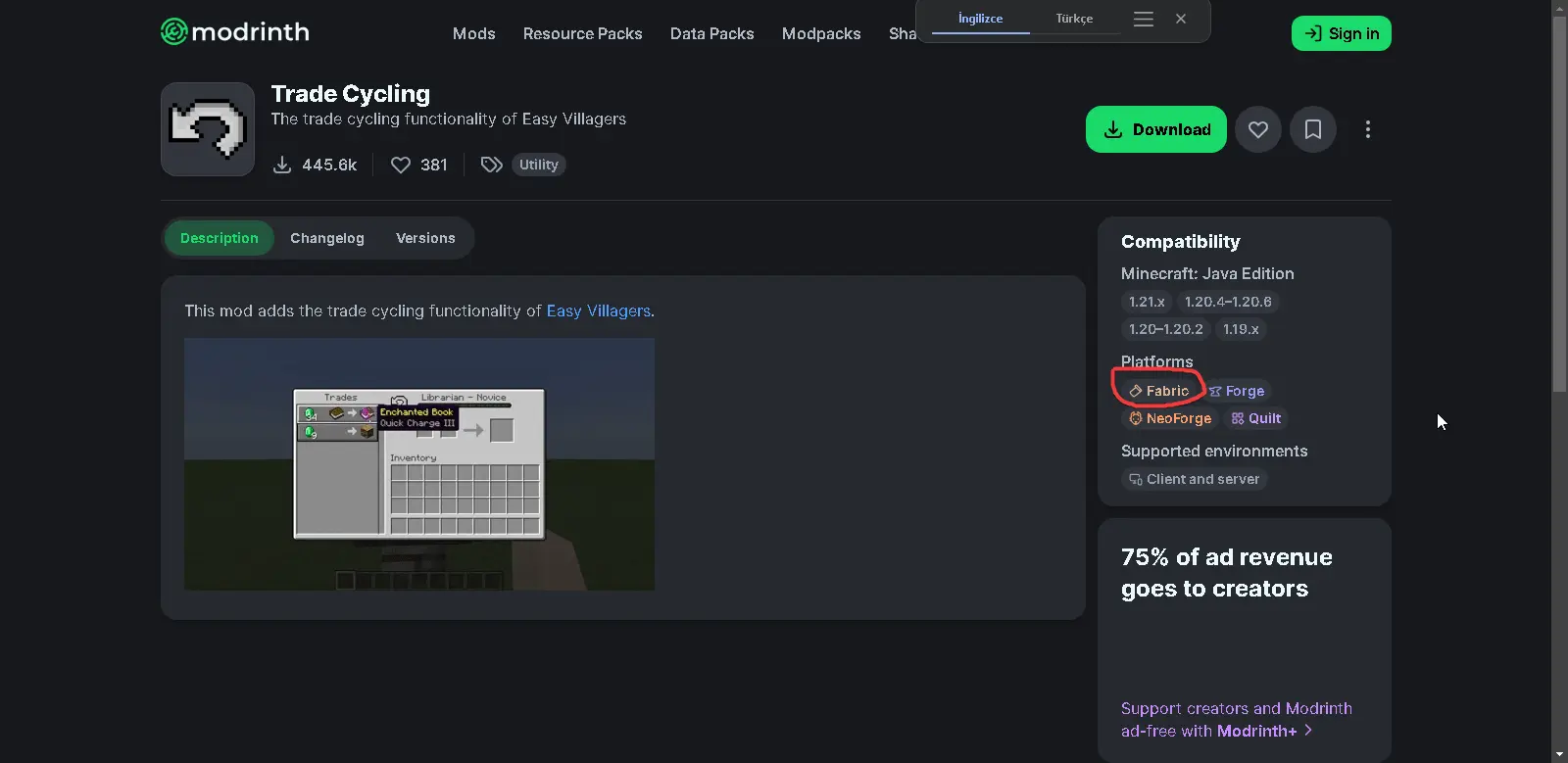
Task: Click the green Download button
Action: click(x=1156, y=129)
